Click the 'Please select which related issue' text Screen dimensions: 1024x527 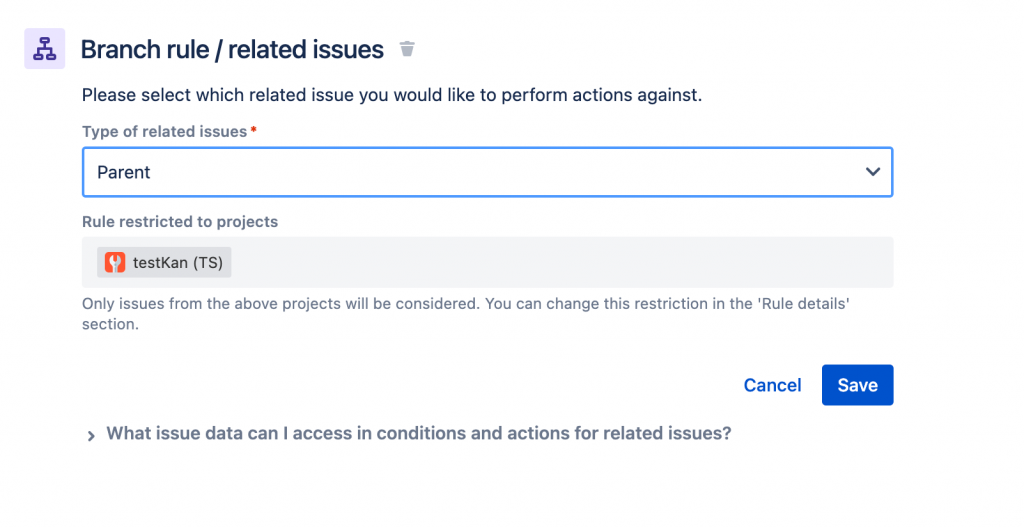pyautogui.click(x=392, y=96)
